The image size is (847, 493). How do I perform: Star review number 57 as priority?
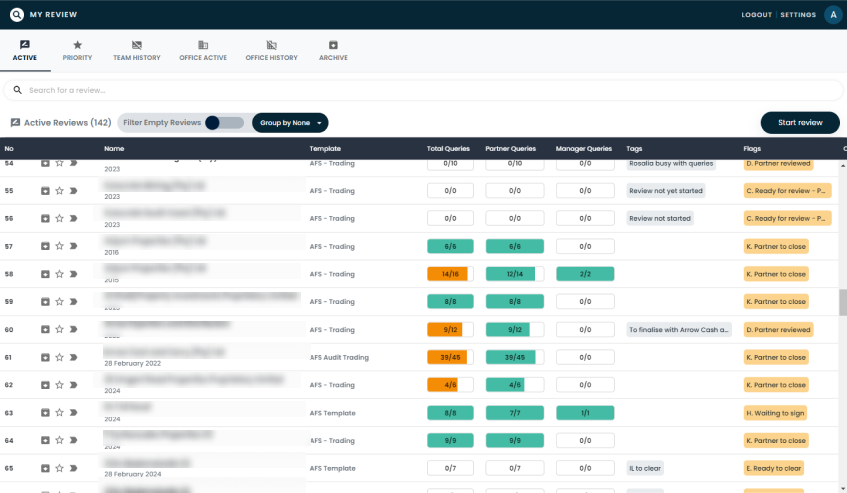[x=59, y=246]
